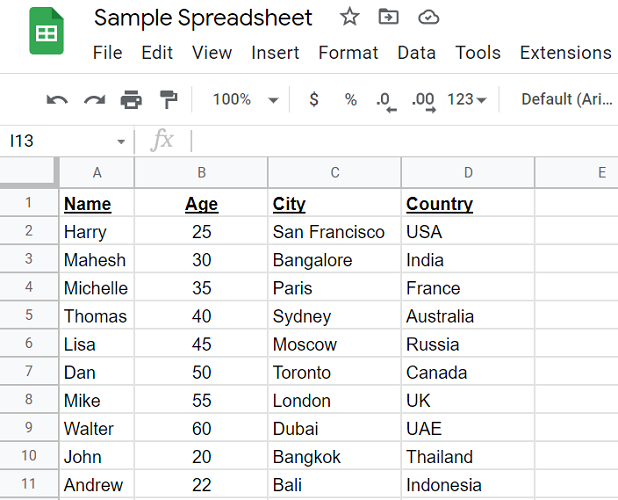Screen dimensions: 618x500
Task: Click the redo arrow
Action: [94, 99]
